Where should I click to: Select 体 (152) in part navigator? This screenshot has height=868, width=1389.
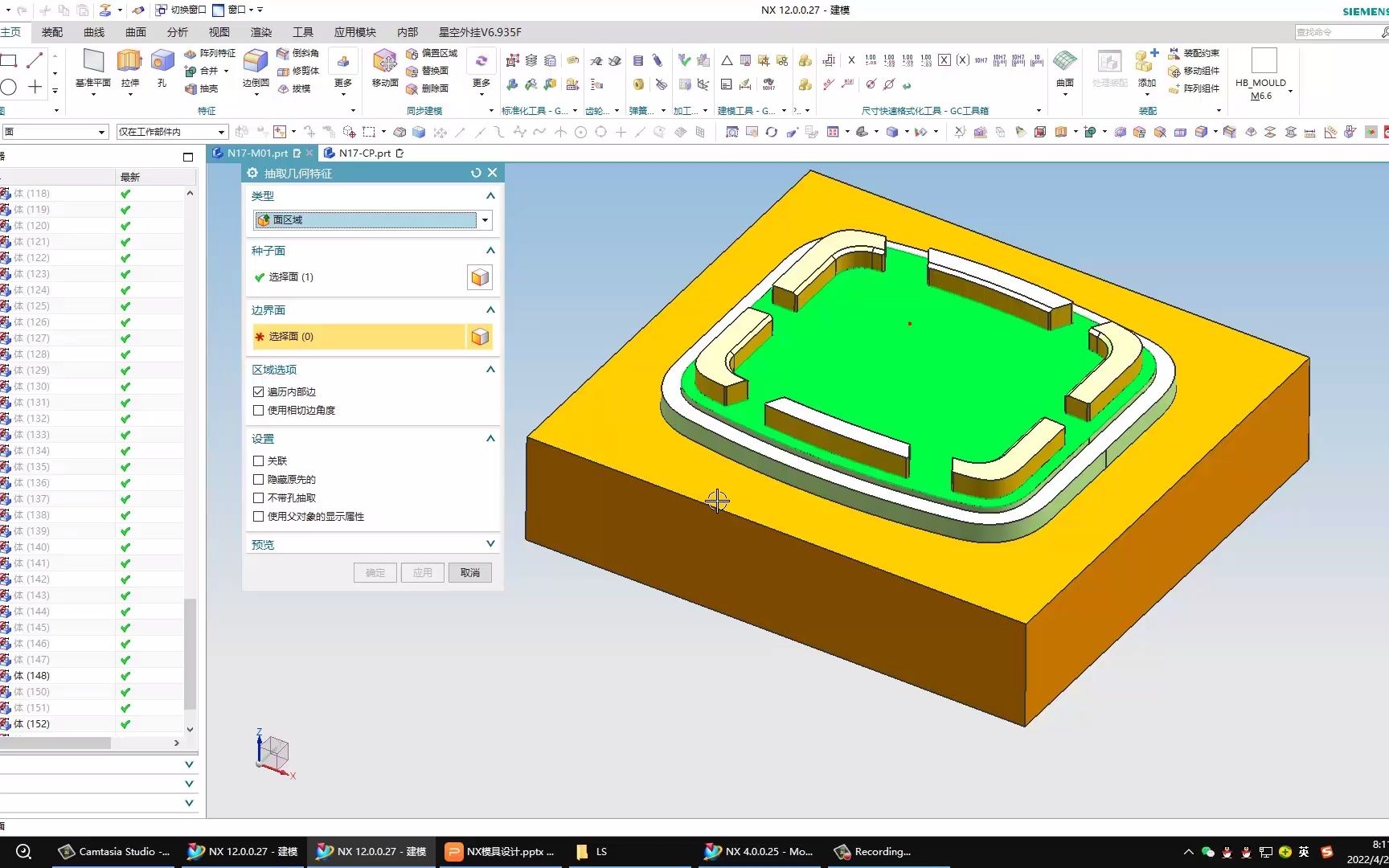tap(31, 724)
